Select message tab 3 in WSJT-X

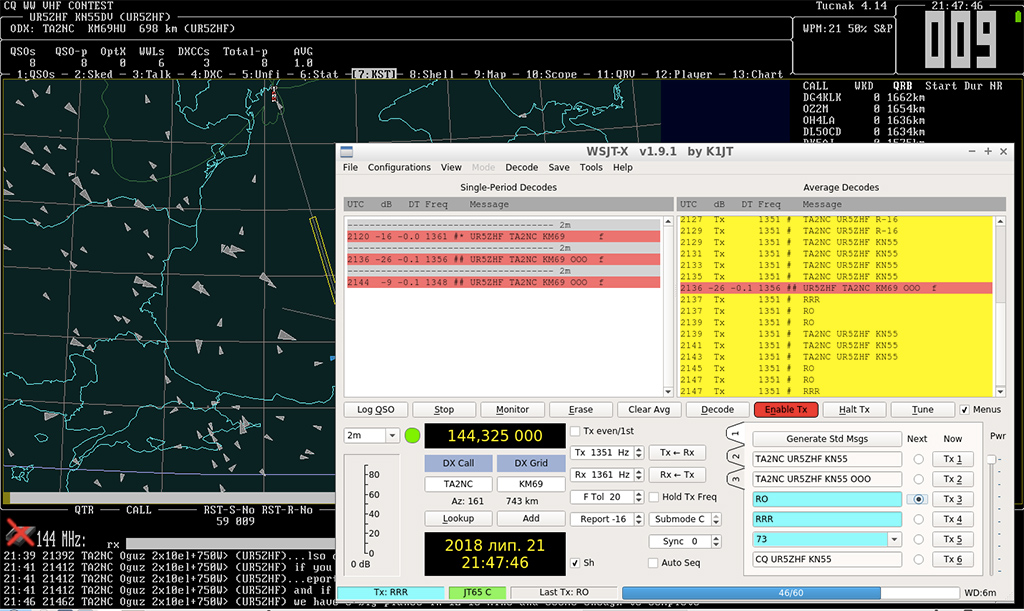point(735,479)
